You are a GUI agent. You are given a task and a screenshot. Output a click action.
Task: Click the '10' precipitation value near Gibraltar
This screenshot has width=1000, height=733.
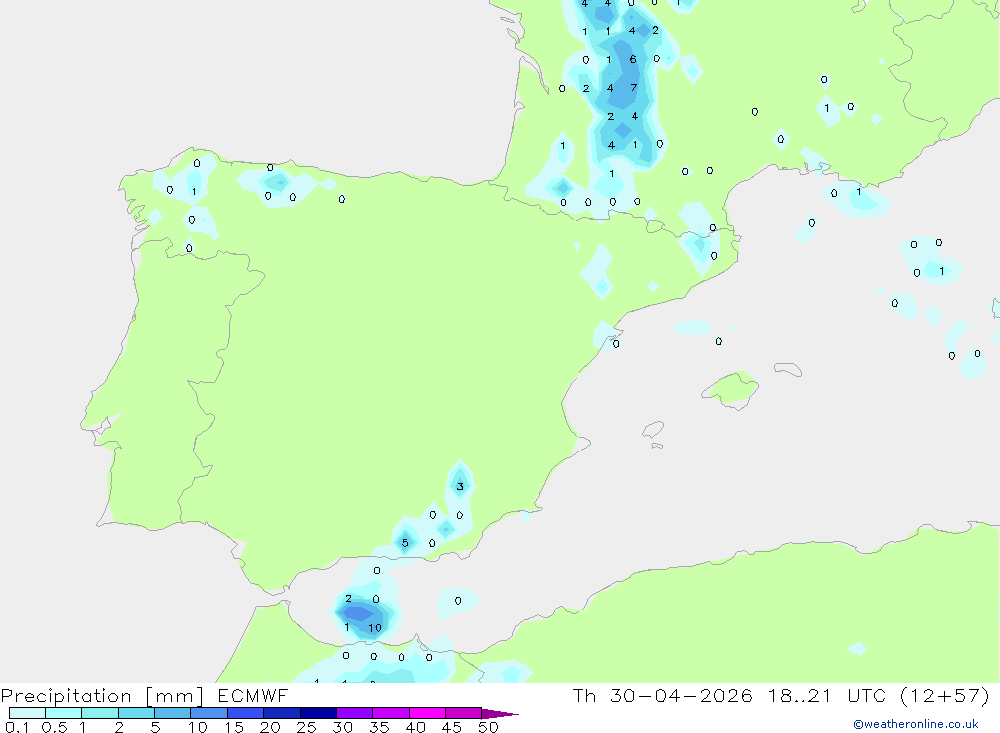coord(375,628)
